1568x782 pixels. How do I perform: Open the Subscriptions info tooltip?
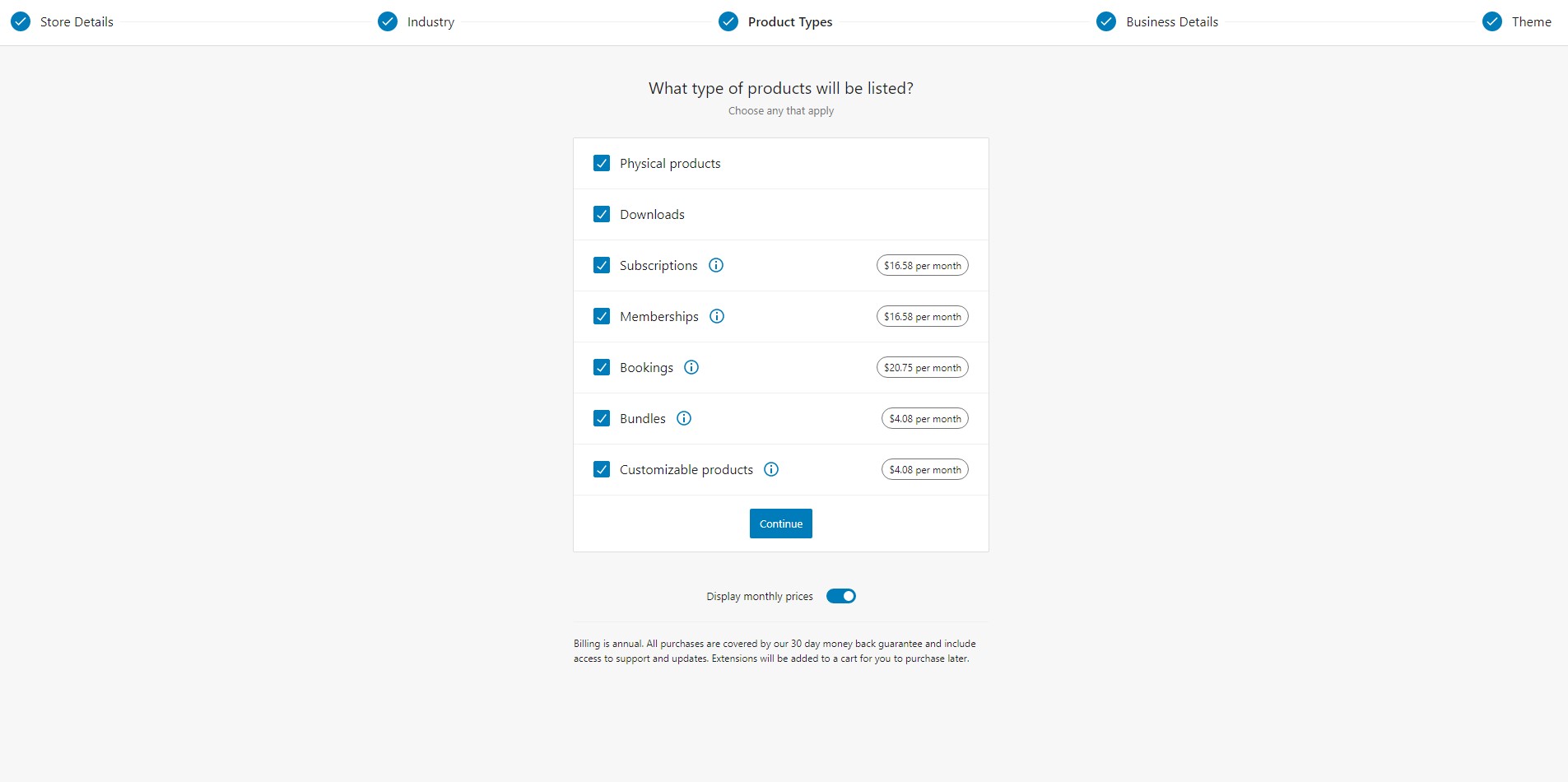(715, 265)
